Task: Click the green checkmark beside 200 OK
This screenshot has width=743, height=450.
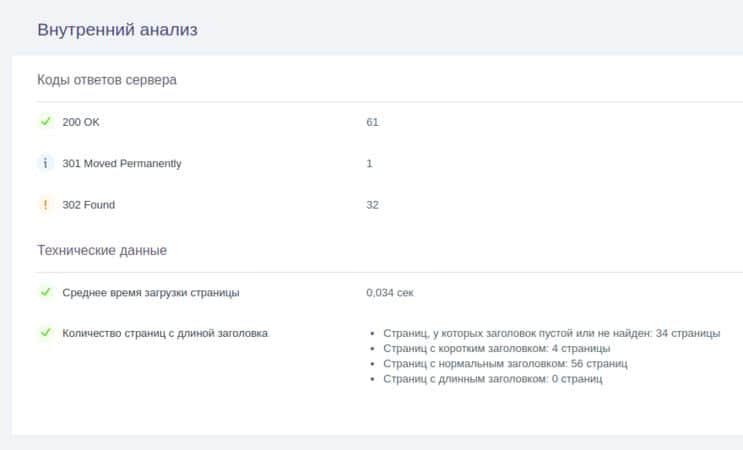Action: pyautogui.click(x=45, y=122)
